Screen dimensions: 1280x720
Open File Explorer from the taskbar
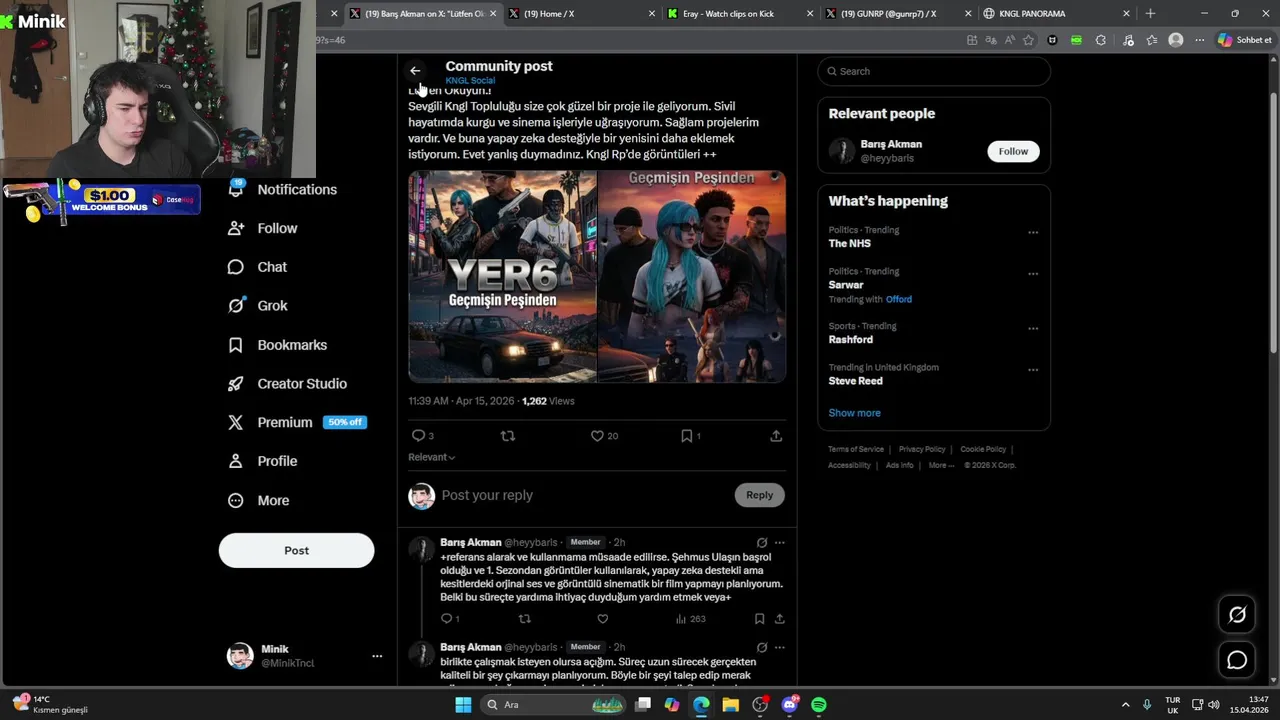click(x=731, y=705)
